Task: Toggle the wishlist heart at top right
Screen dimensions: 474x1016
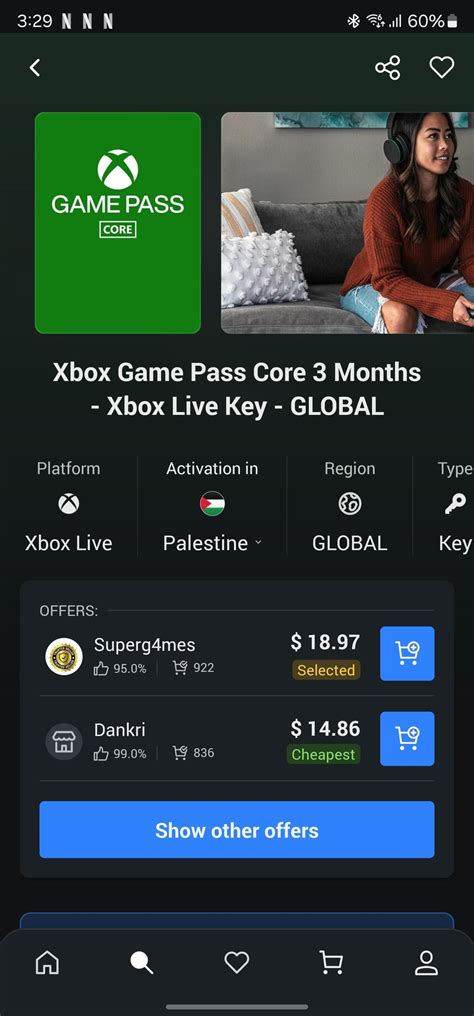Action: point(442,67)
